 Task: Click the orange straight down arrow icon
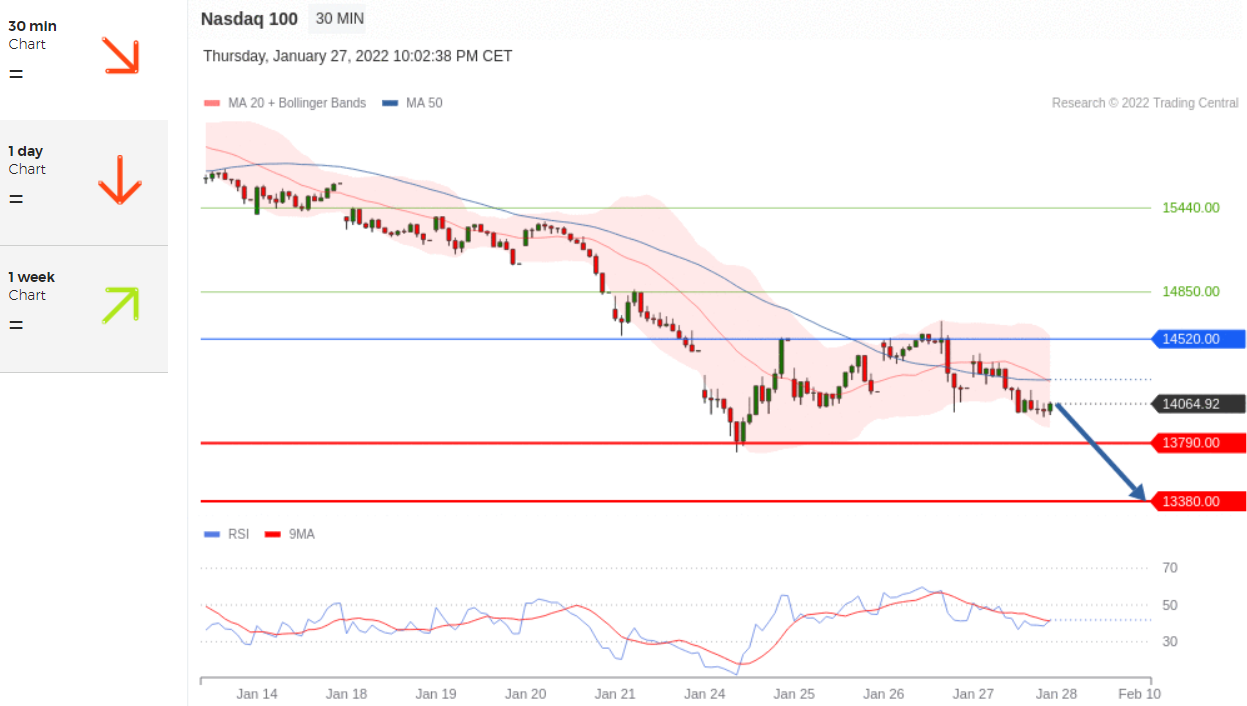pyautogui.click(x=120, y=180)
